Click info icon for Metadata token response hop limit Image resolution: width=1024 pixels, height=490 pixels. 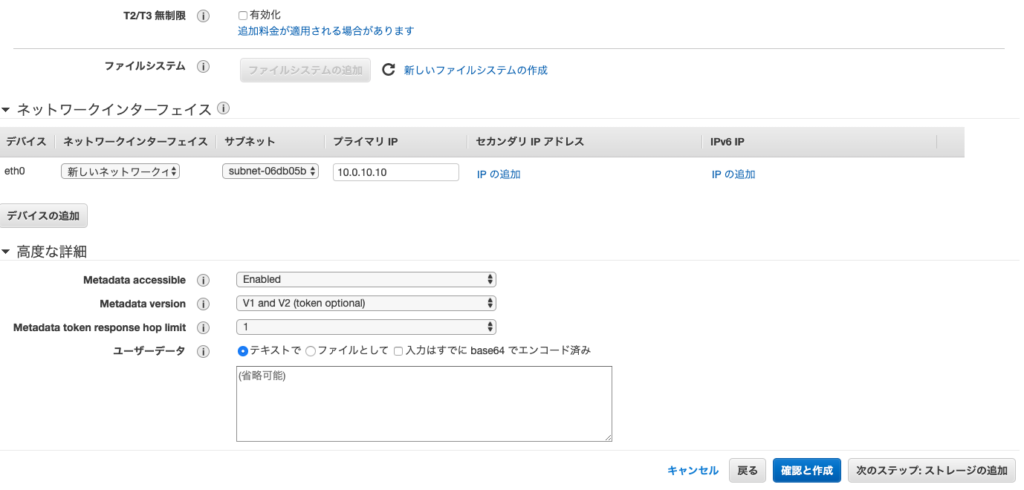pyautogui.click(x=204, y=327)
